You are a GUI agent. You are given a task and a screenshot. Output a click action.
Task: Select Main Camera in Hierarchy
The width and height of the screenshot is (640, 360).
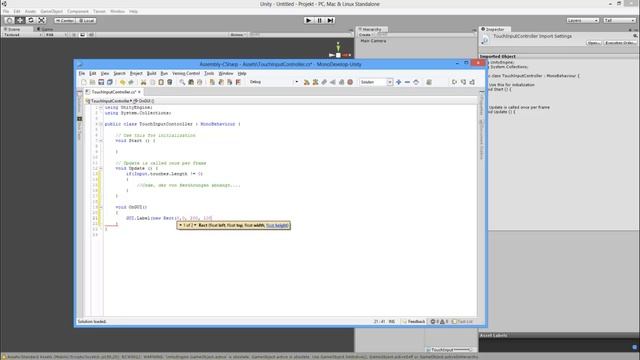[373, 41]
